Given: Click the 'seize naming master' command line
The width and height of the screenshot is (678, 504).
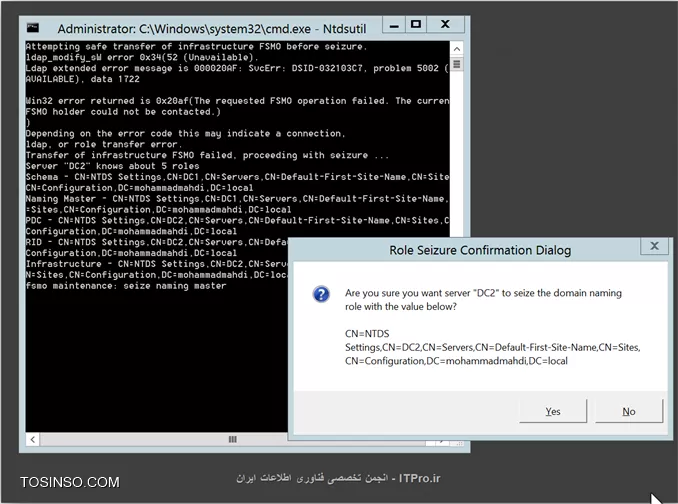Looking at the screenshot, I should point(126,286).
